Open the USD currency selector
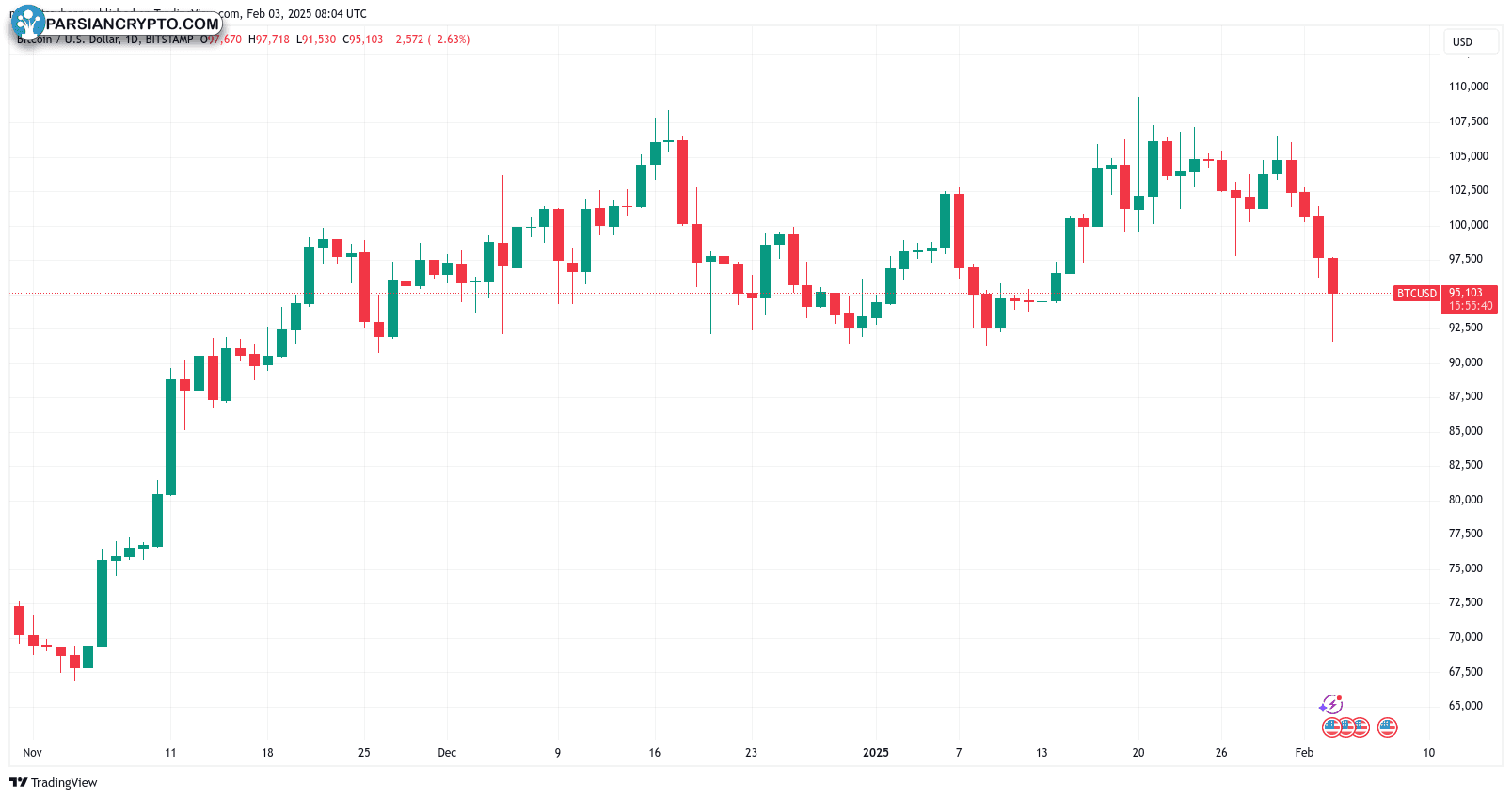 click(1471, 41)
